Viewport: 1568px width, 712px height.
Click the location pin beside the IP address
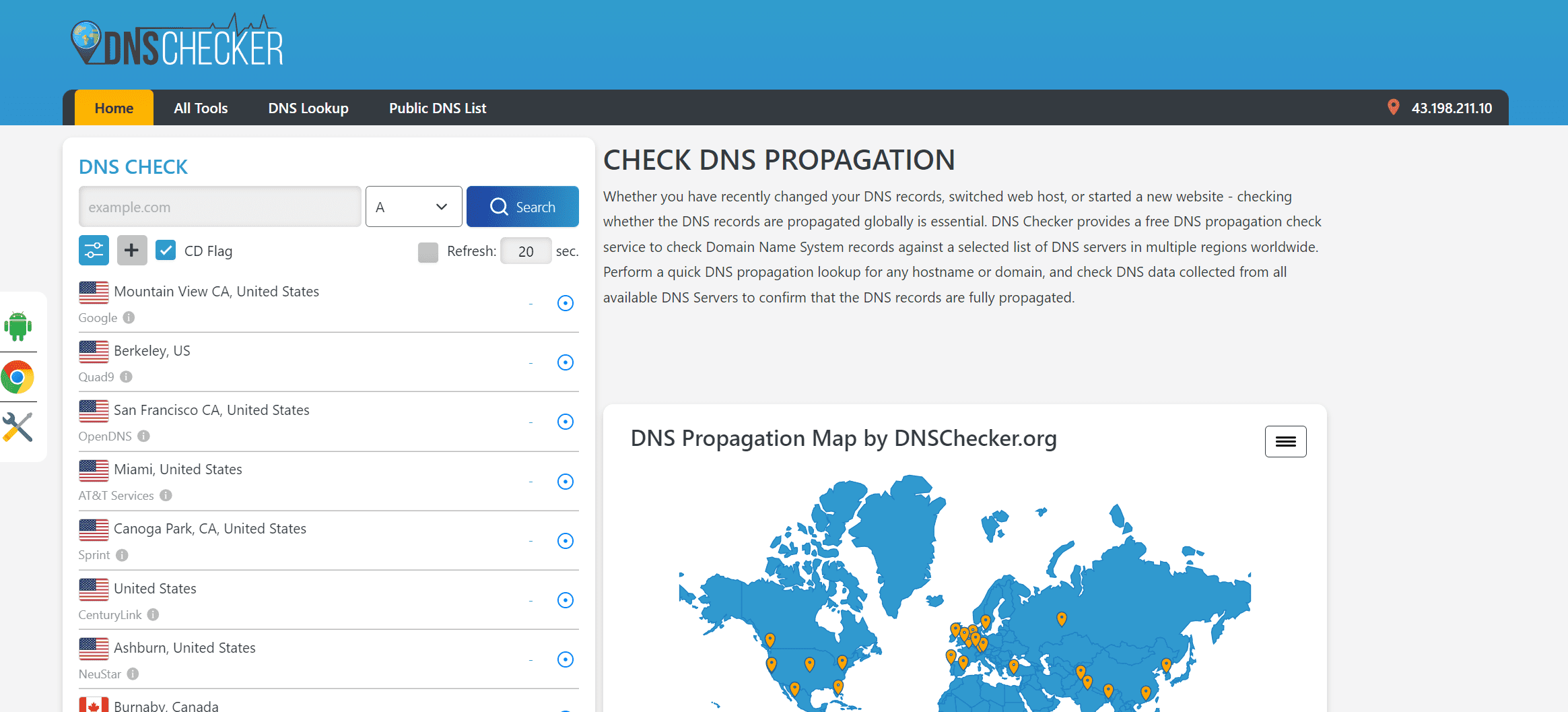pyautogui.click(x=1393, y=108)
